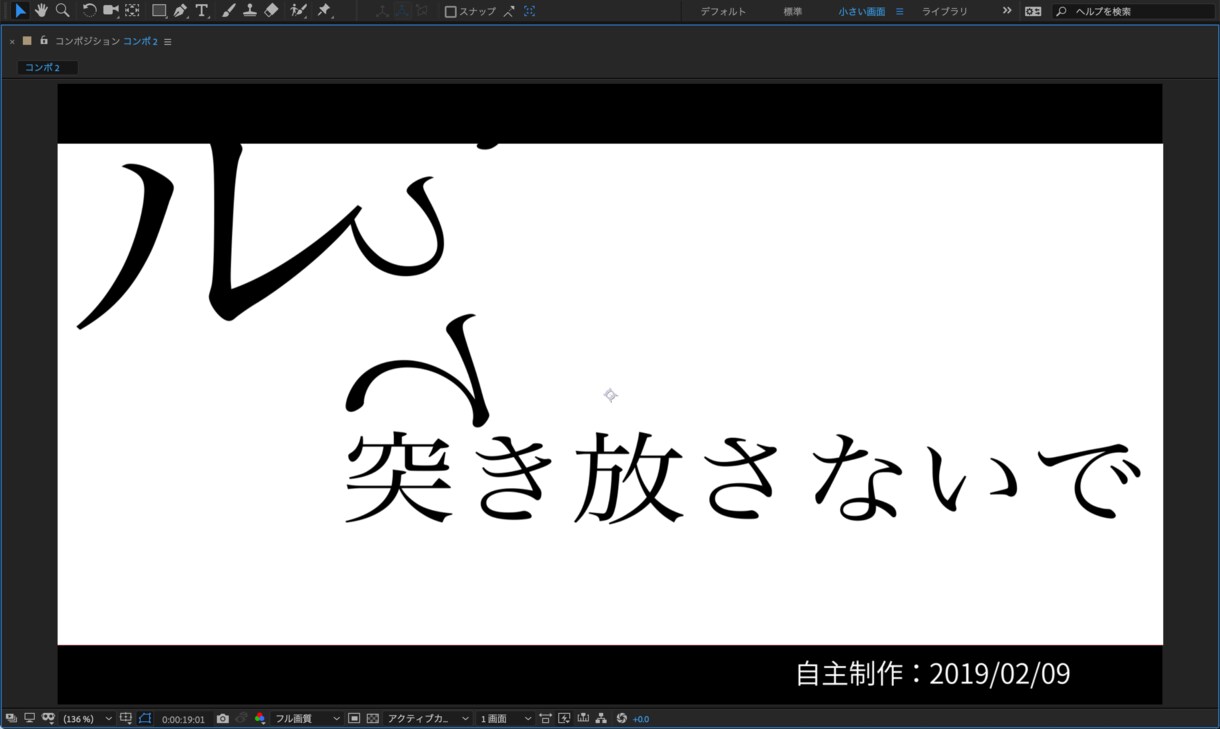Click 自主制作：2019/02/09 caption text

(x=932, y=674)
